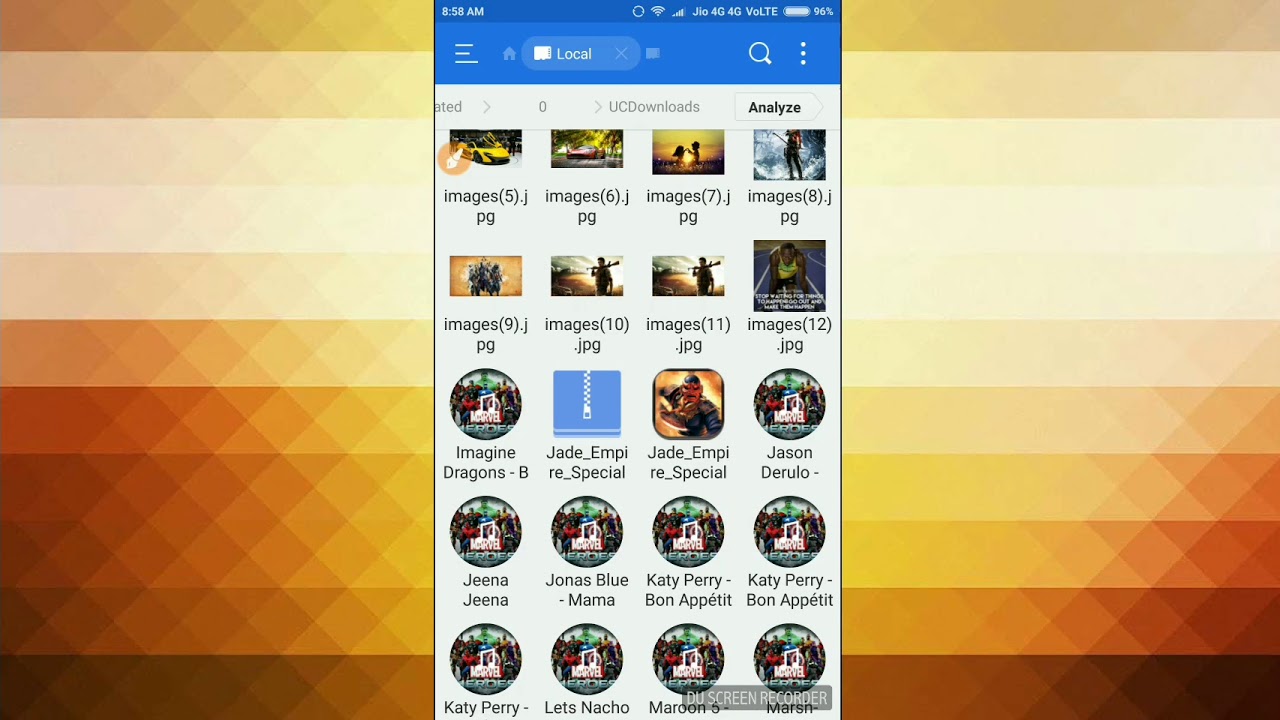
Task: Click the 'Jeena Jeena' file name
Action: [486, 590]
